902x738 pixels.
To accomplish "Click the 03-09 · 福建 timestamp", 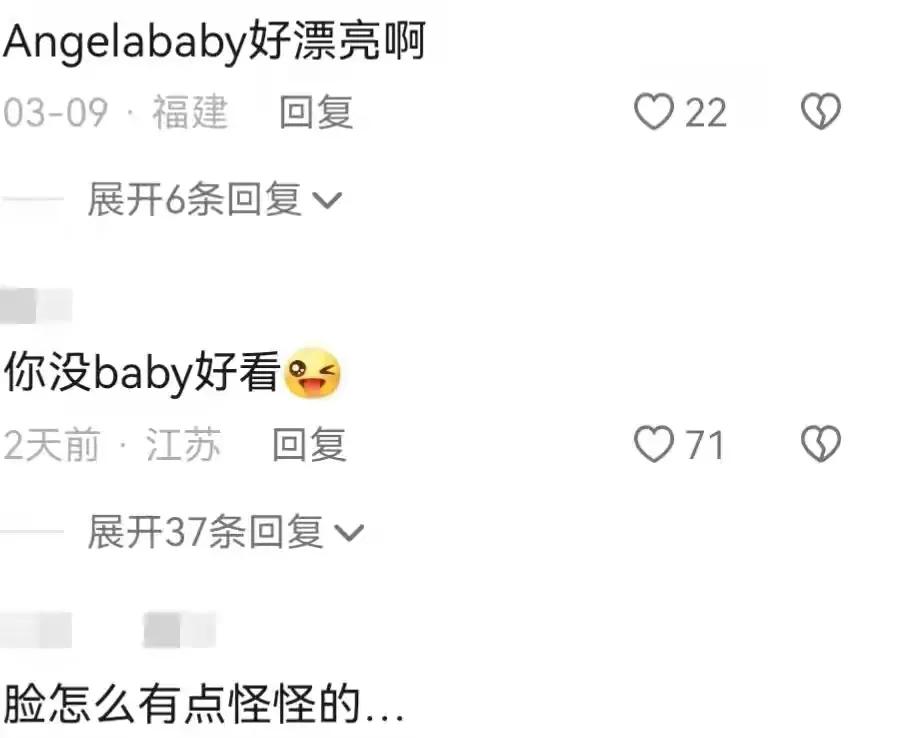I will click(115, 112).
